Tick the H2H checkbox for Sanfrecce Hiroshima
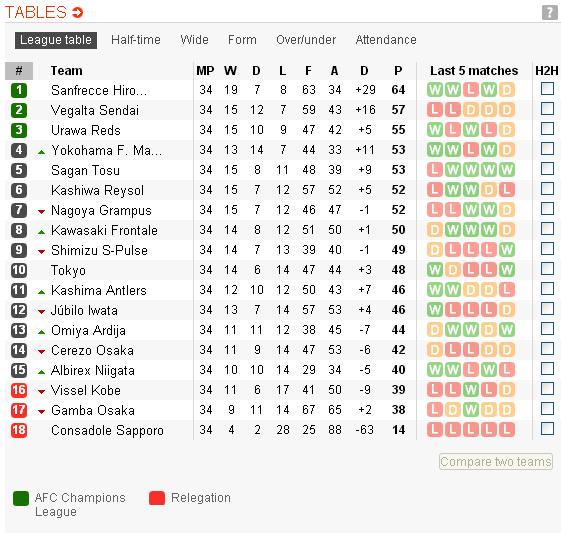The width and height of the screenshot is (561, 533). (547, 89)
